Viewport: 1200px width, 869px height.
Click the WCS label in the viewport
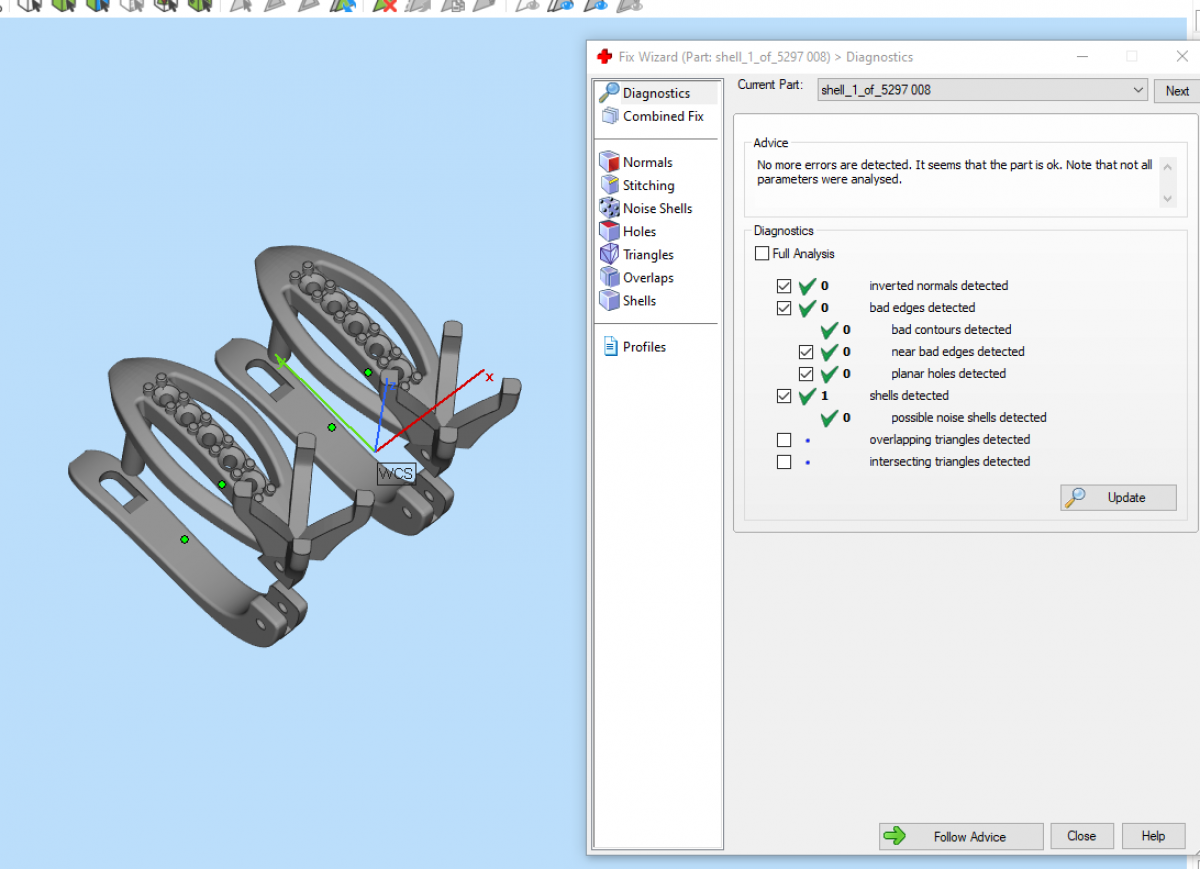coord(395,474)
